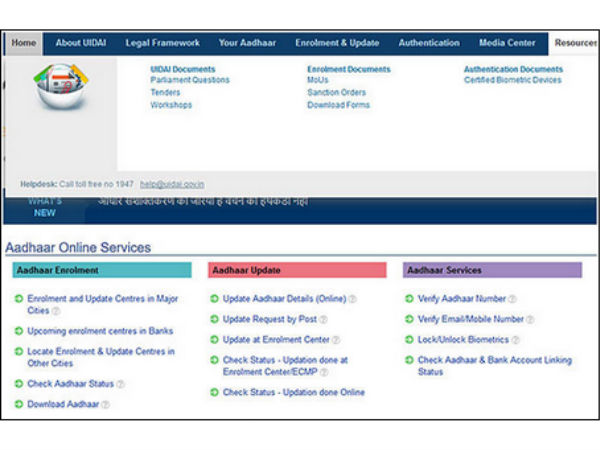This screenshot has height=450, width=600.
Task: Click help icon beside Lock/Unlock Biometrics
Action: tap(517, 340)
